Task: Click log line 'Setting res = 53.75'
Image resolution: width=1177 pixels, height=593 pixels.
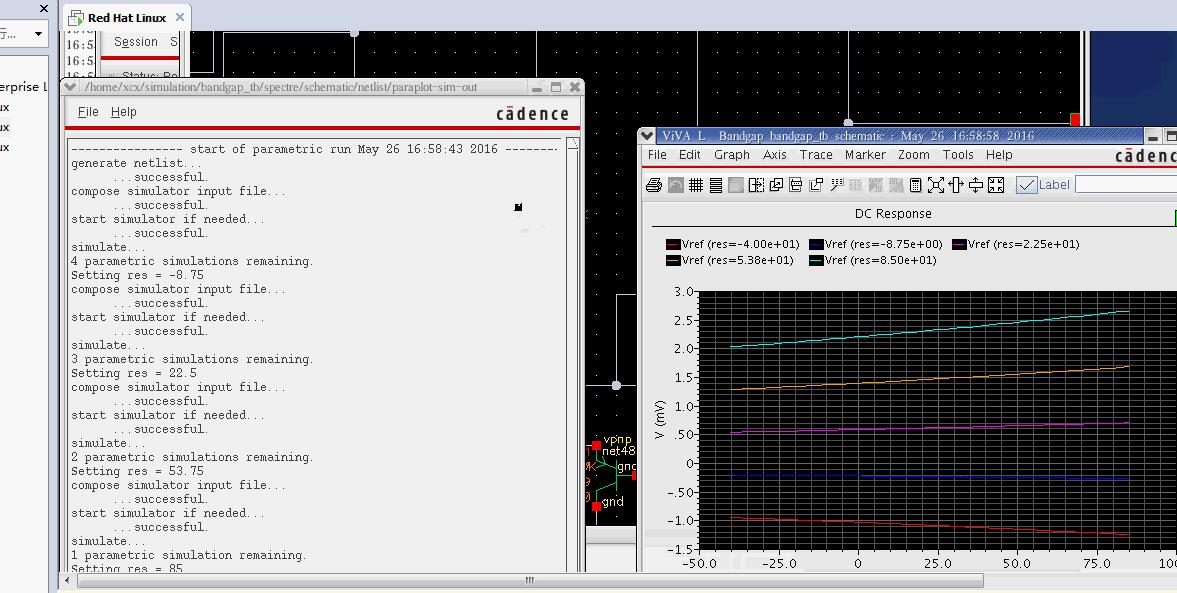Action: 137,471
